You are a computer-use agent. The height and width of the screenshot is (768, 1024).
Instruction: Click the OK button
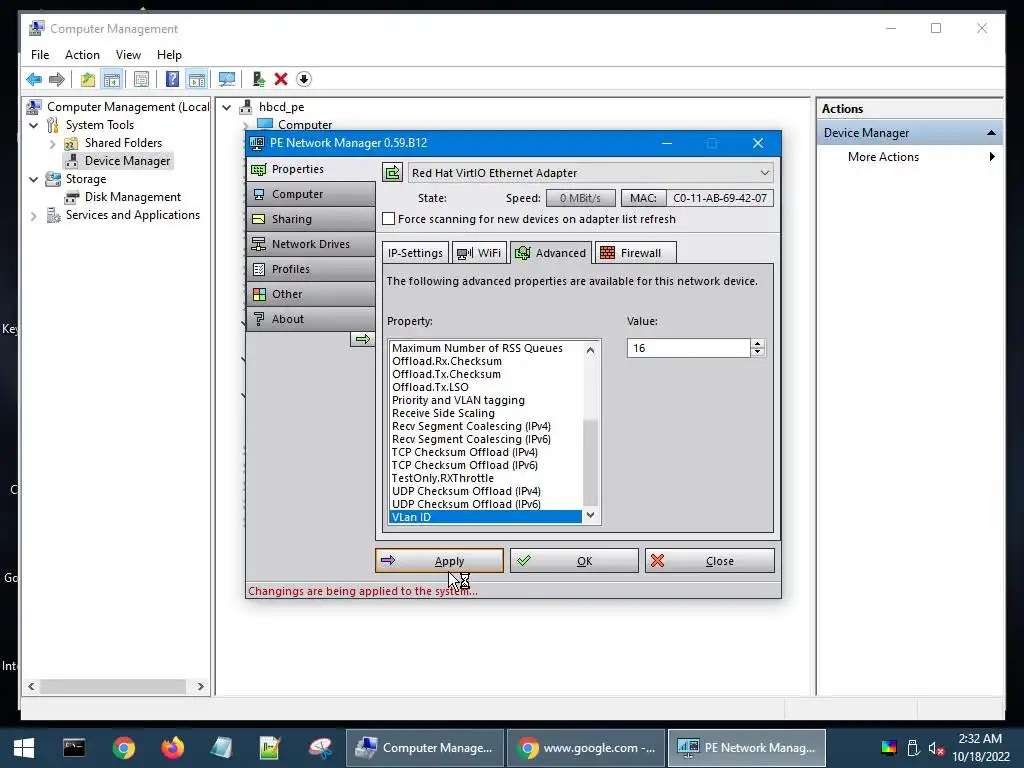(574, 561)
